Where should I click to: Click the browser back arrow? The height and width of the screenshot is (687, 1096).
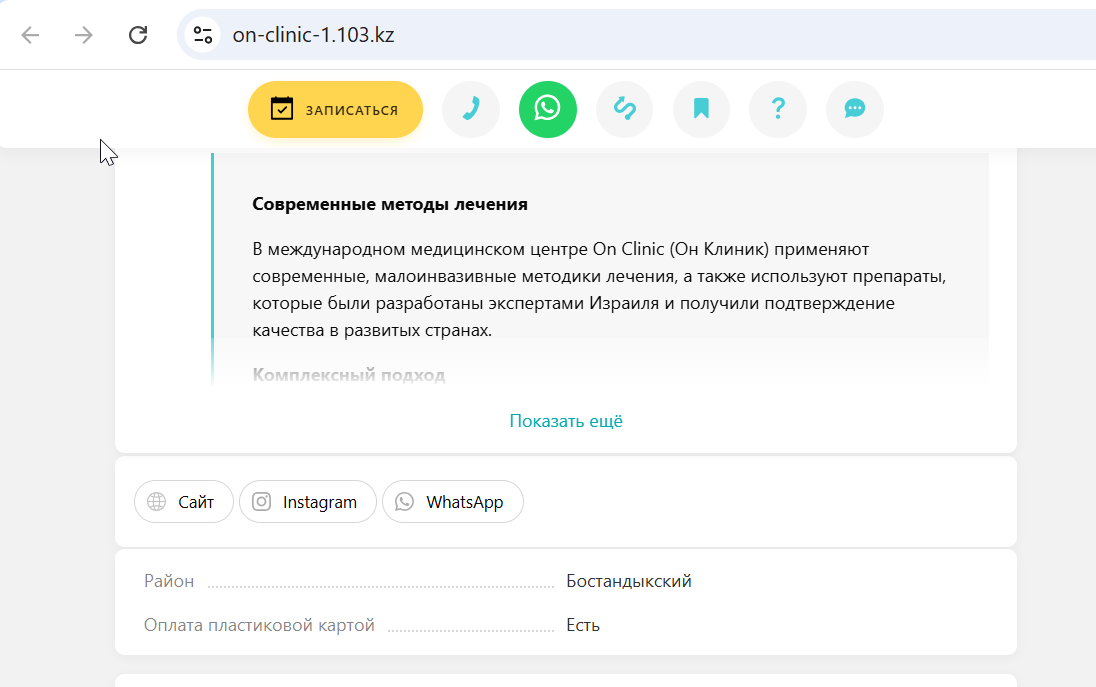pos(30,35)
